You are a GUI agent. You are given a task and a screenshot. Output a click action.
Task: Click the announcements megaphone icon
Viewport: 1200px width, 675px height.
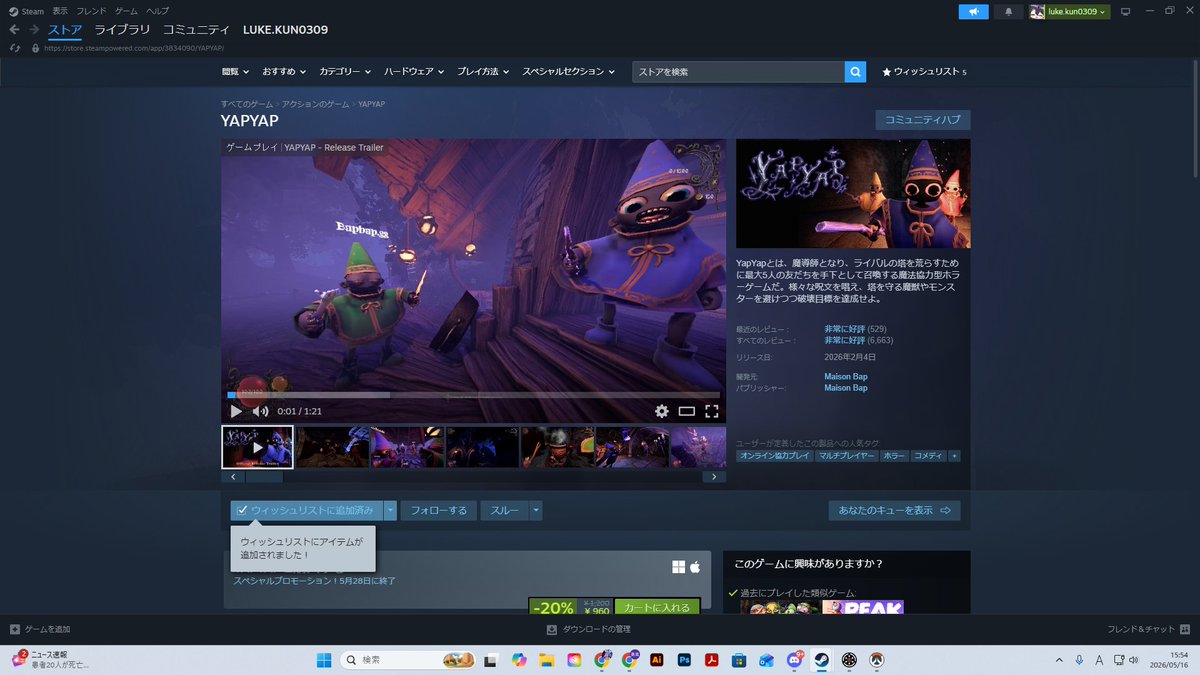tap(973, 12)
